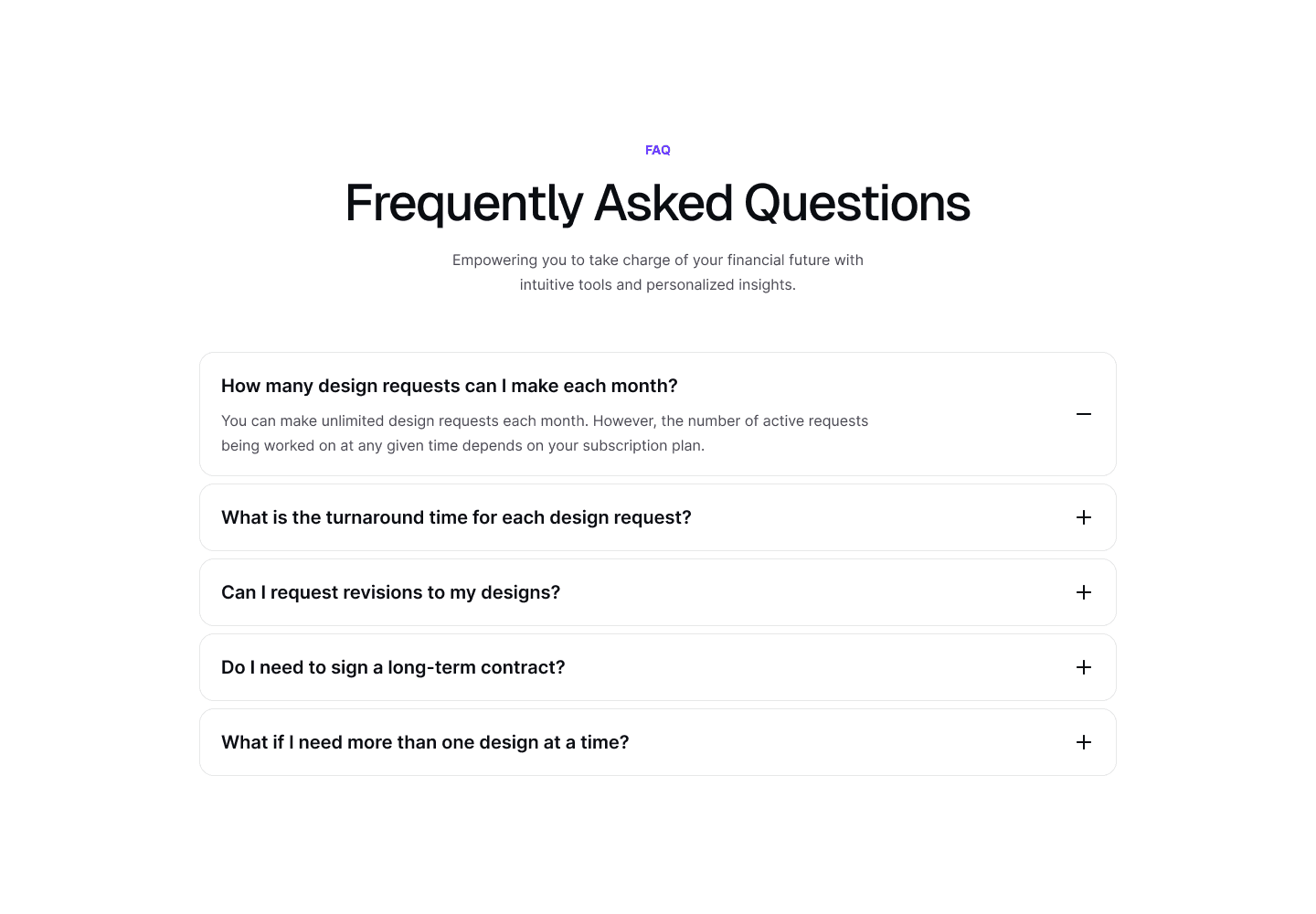1316x914 pixels.
Task: Select the minus sign to close open answer
Action: (1084, 414)
